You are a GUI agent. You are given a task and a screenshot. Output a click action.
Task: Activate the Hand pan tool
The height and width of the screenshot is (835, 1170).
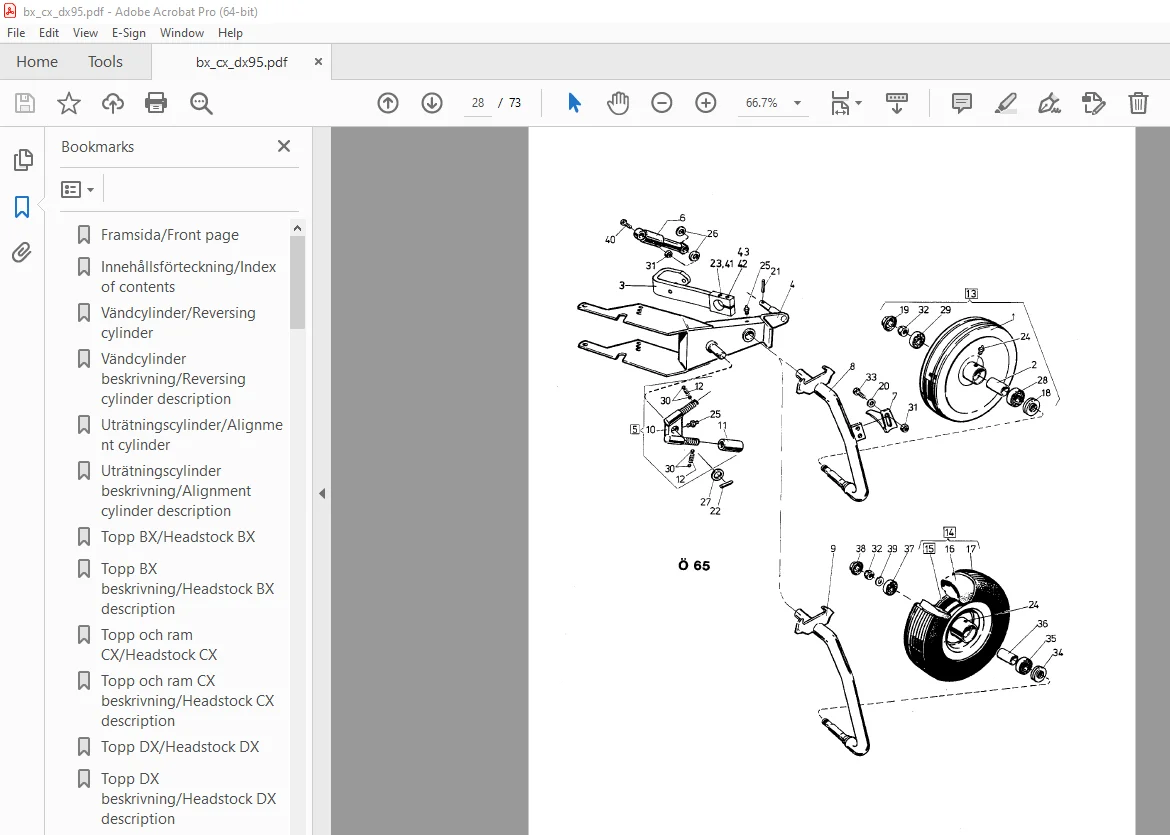[618, 103]
